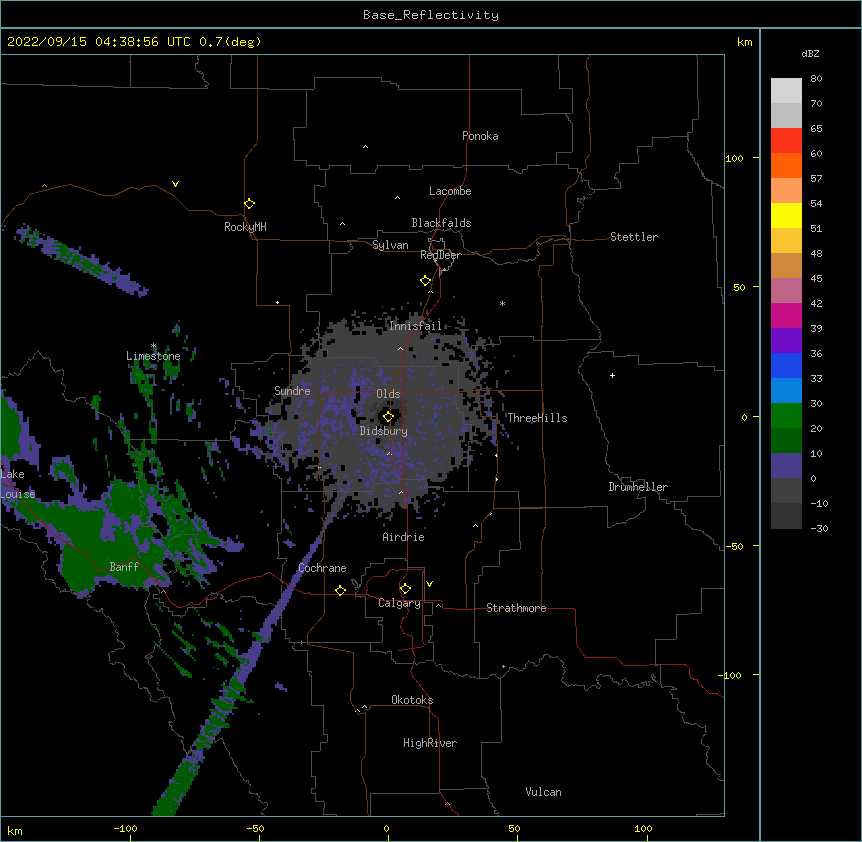Click the green 30 dBZ legend swatch

[786, 416]
